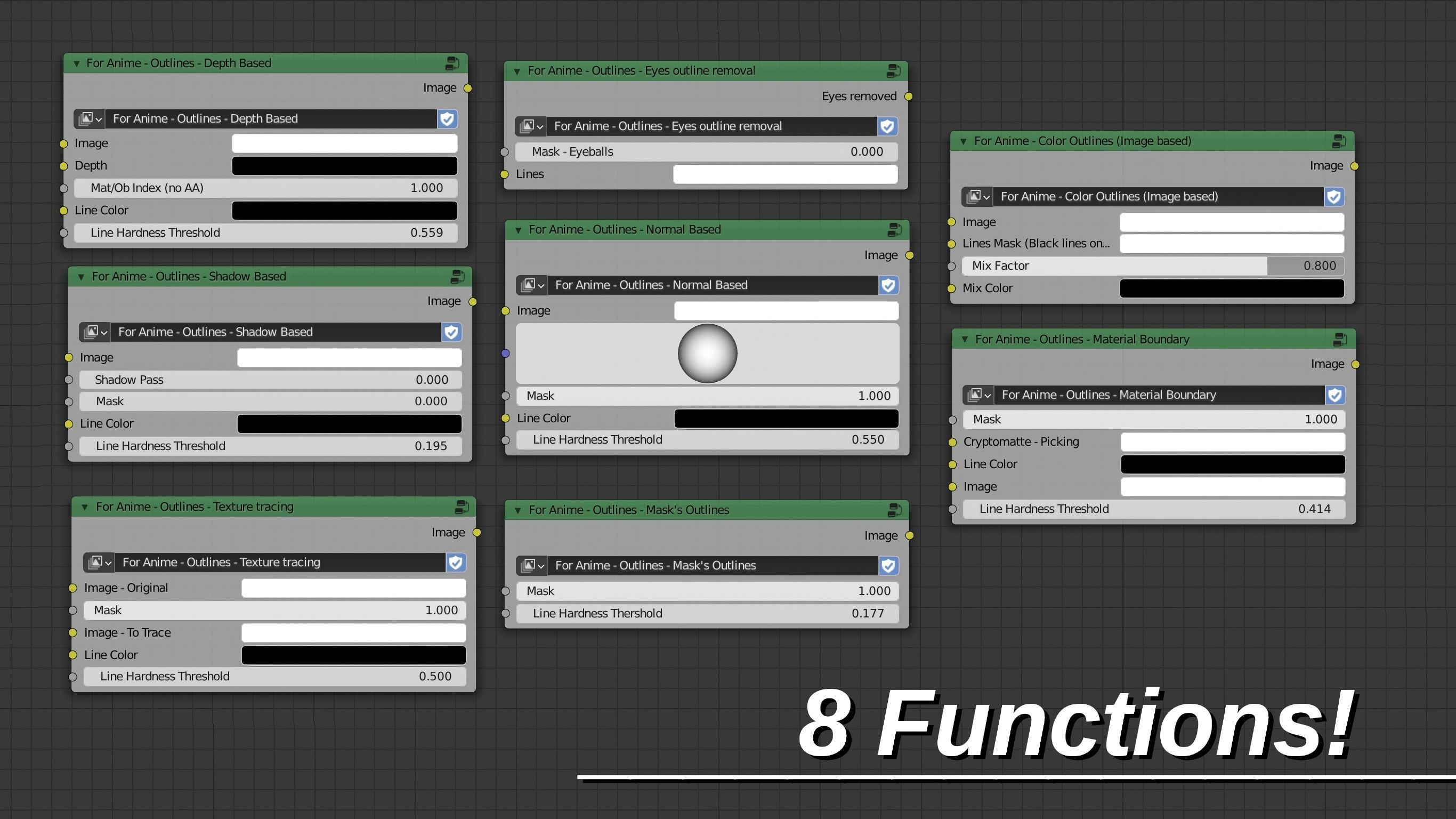Click the Eyes removed output socket
The image size is (1456, 819).
point(909,97)
